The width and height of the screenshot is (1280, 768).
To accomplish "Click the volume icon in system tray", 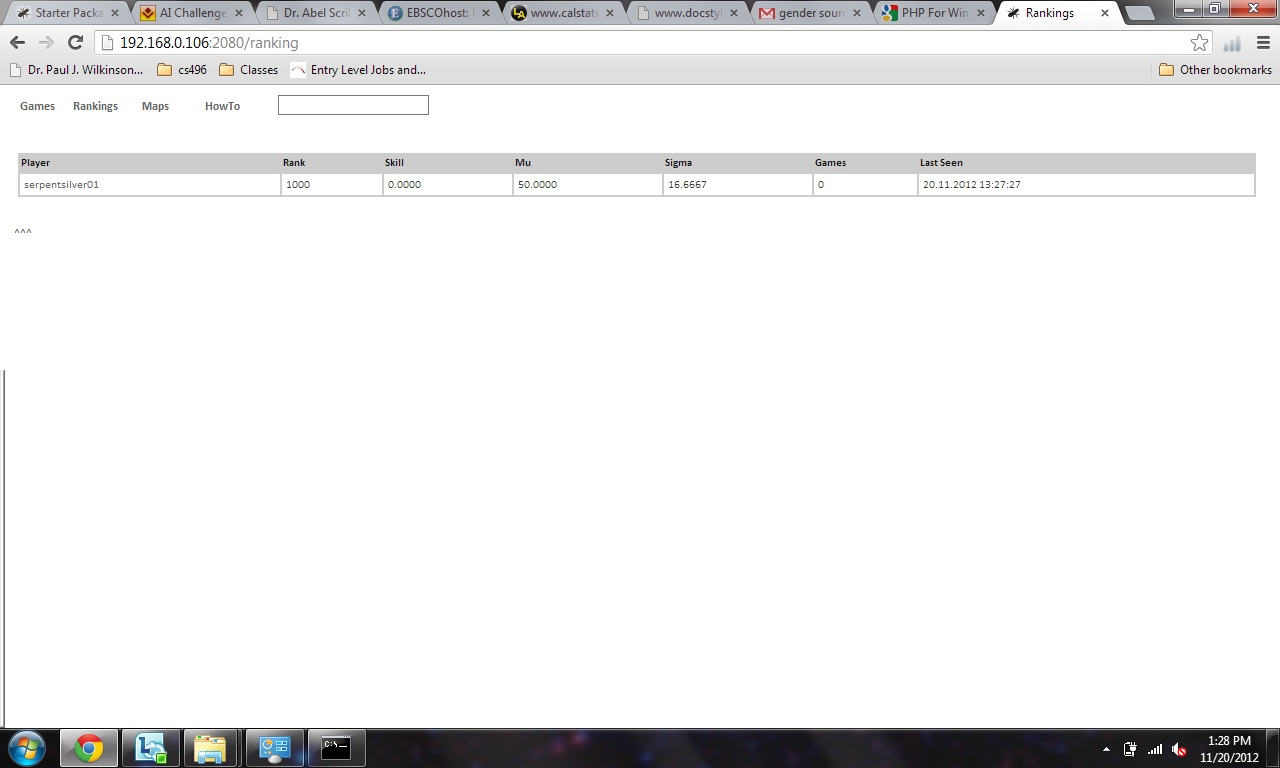I will point(1179,749).
